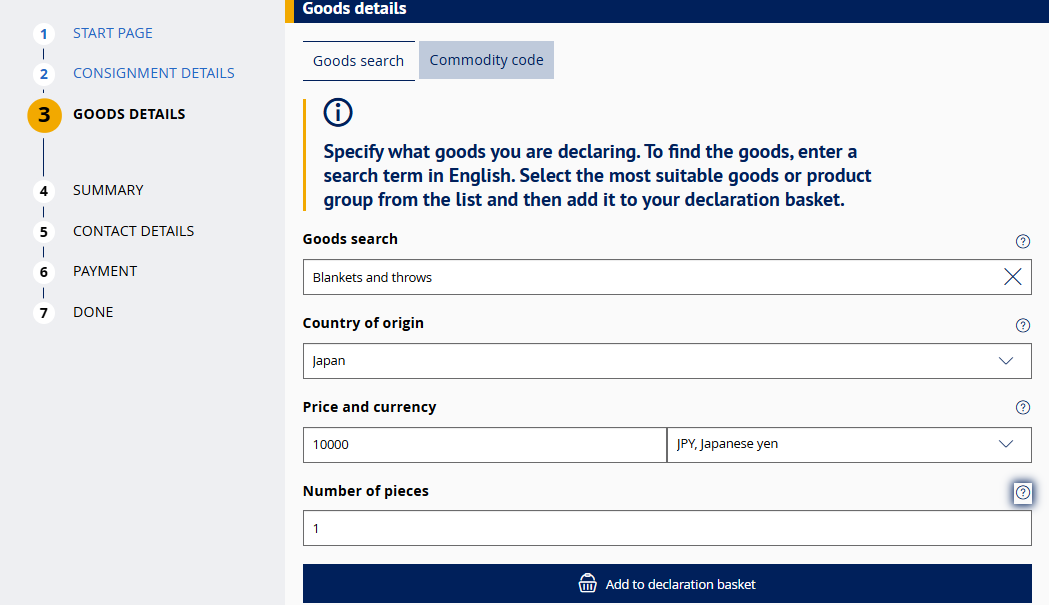Add to declaration basket
1049x605 pixels.
point(667,584)
